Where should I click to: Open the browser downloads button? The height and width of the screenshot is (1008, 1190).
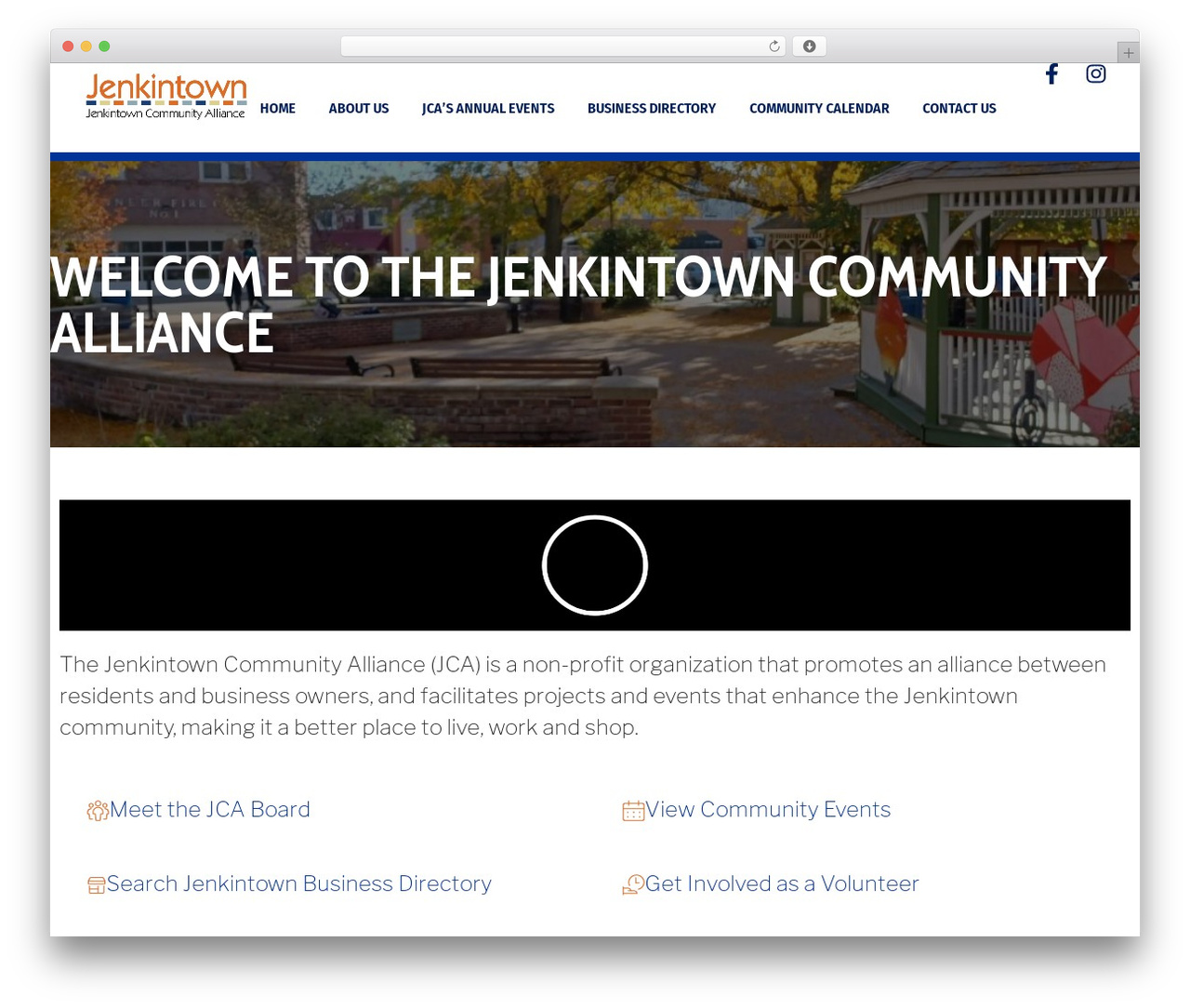coord(810,46)
